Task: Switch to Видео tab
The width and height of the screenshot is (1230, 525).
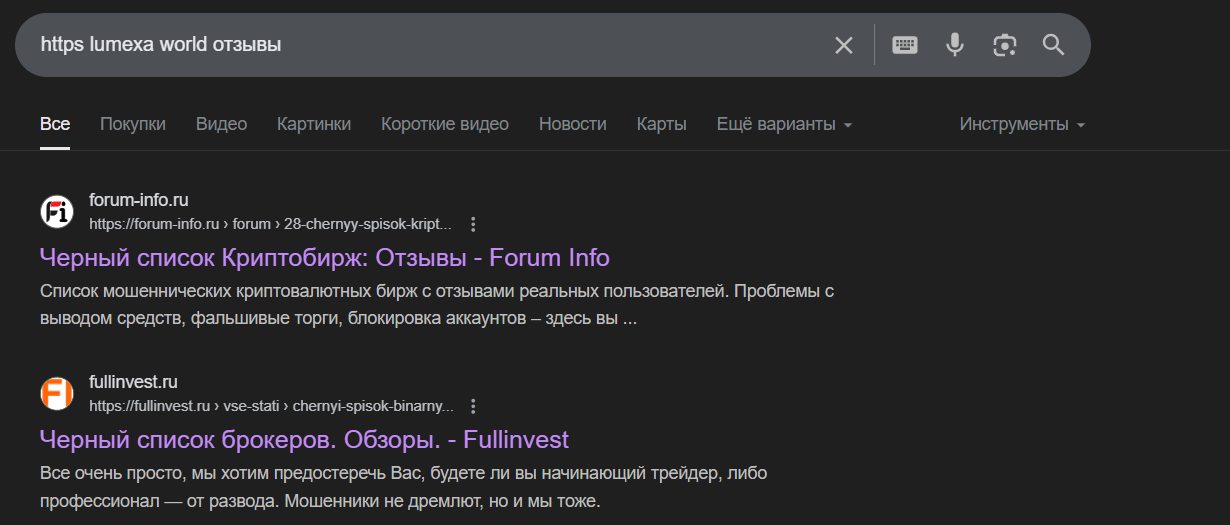Action: [221, 124]
